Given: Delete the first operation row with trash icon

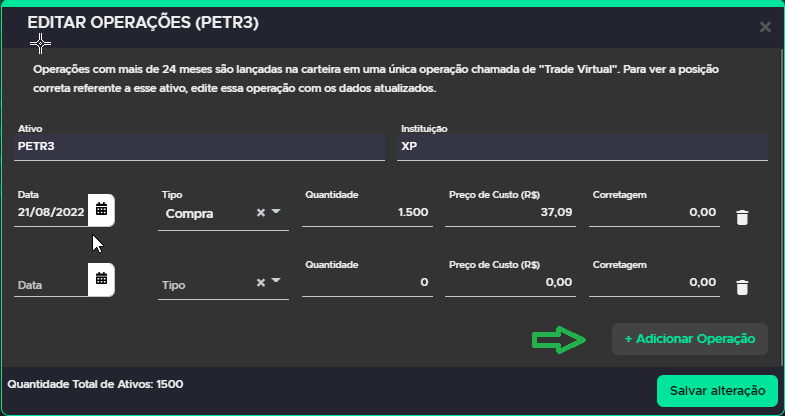Looking at the screenshot, I should pos(742,218).
